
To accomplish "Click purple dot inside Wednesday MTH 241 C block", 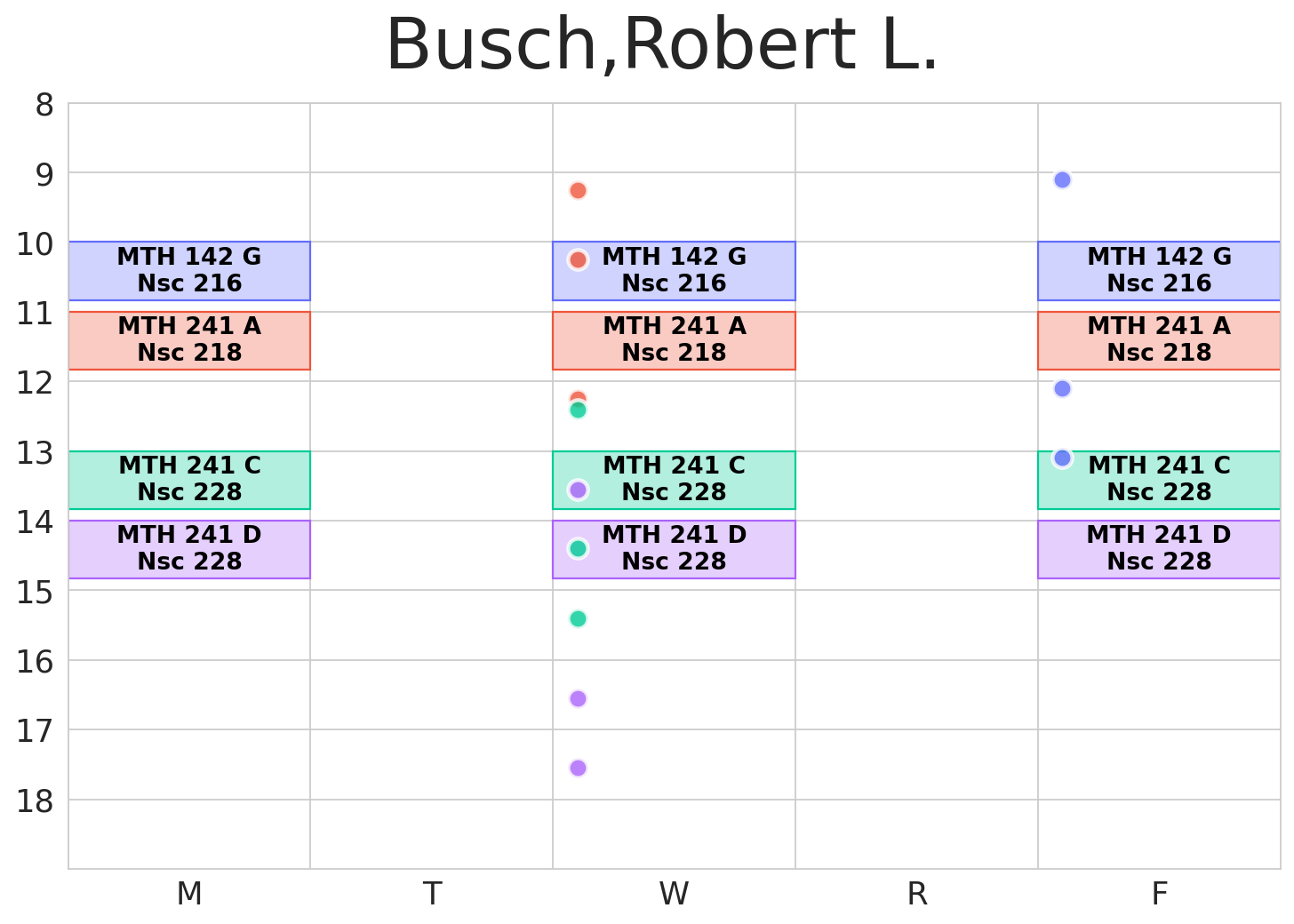I will pyautogui.click(x=578, y=490).
